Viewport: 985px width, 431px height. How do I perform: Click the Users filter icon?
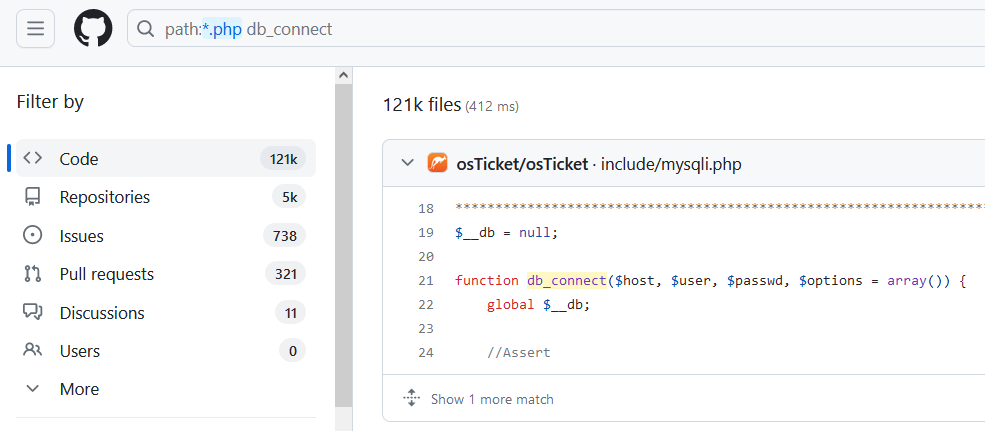33,351
